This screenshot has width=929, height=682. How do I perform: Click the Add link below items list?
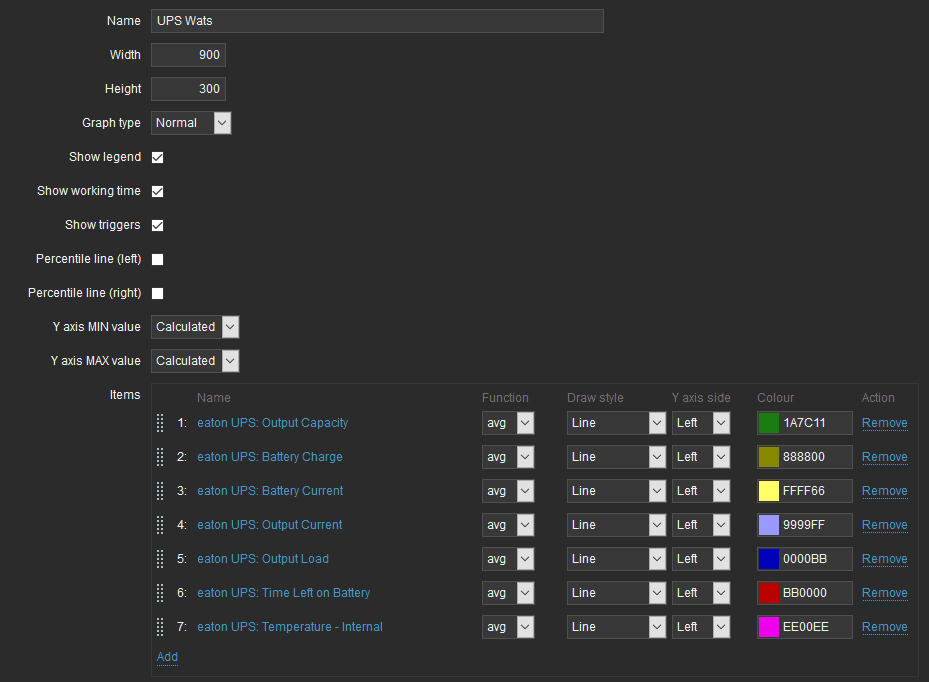[x=167, y=657]
